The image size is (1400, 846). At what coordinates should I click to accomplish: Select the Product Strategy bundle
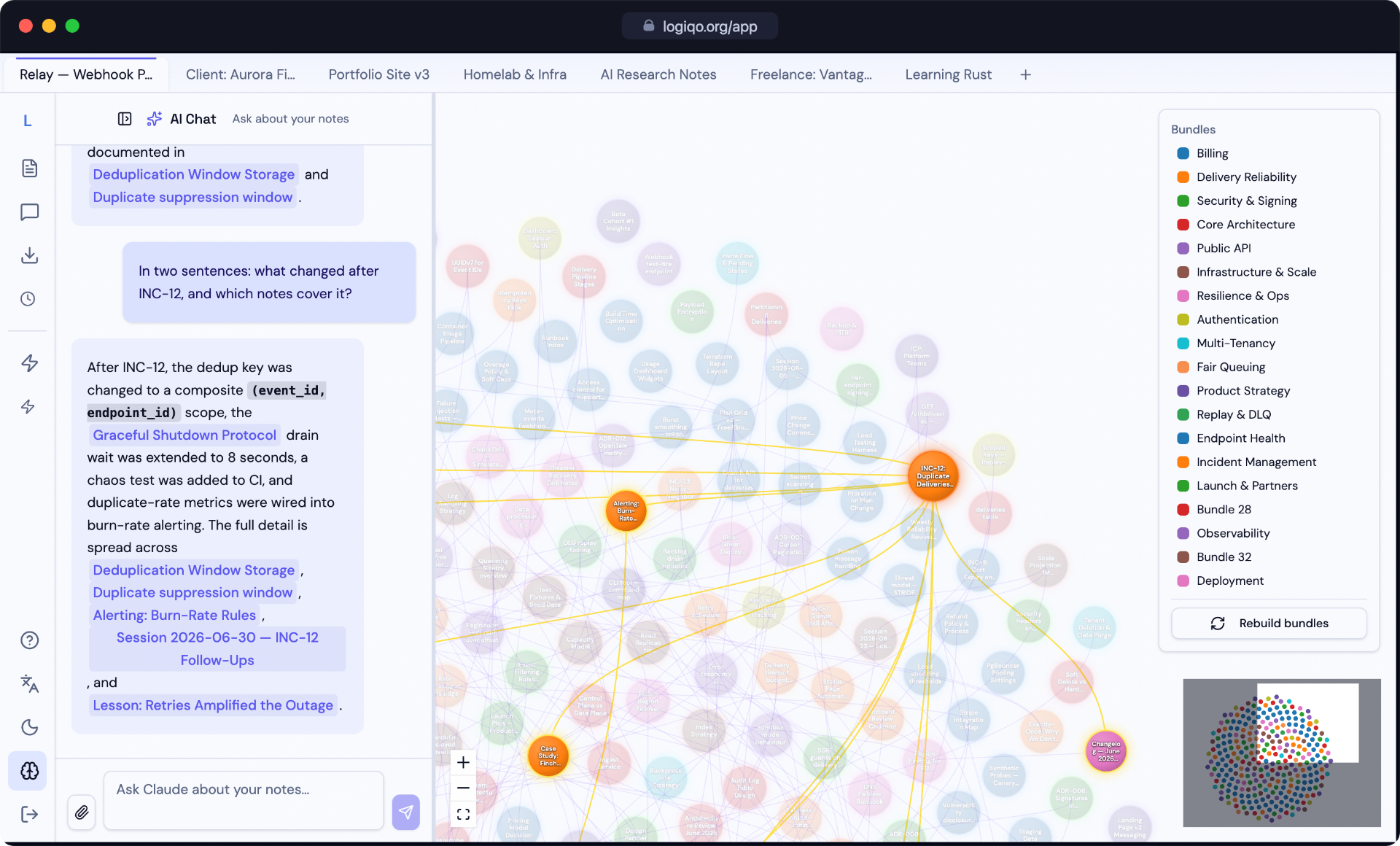tap(1243, 391)
